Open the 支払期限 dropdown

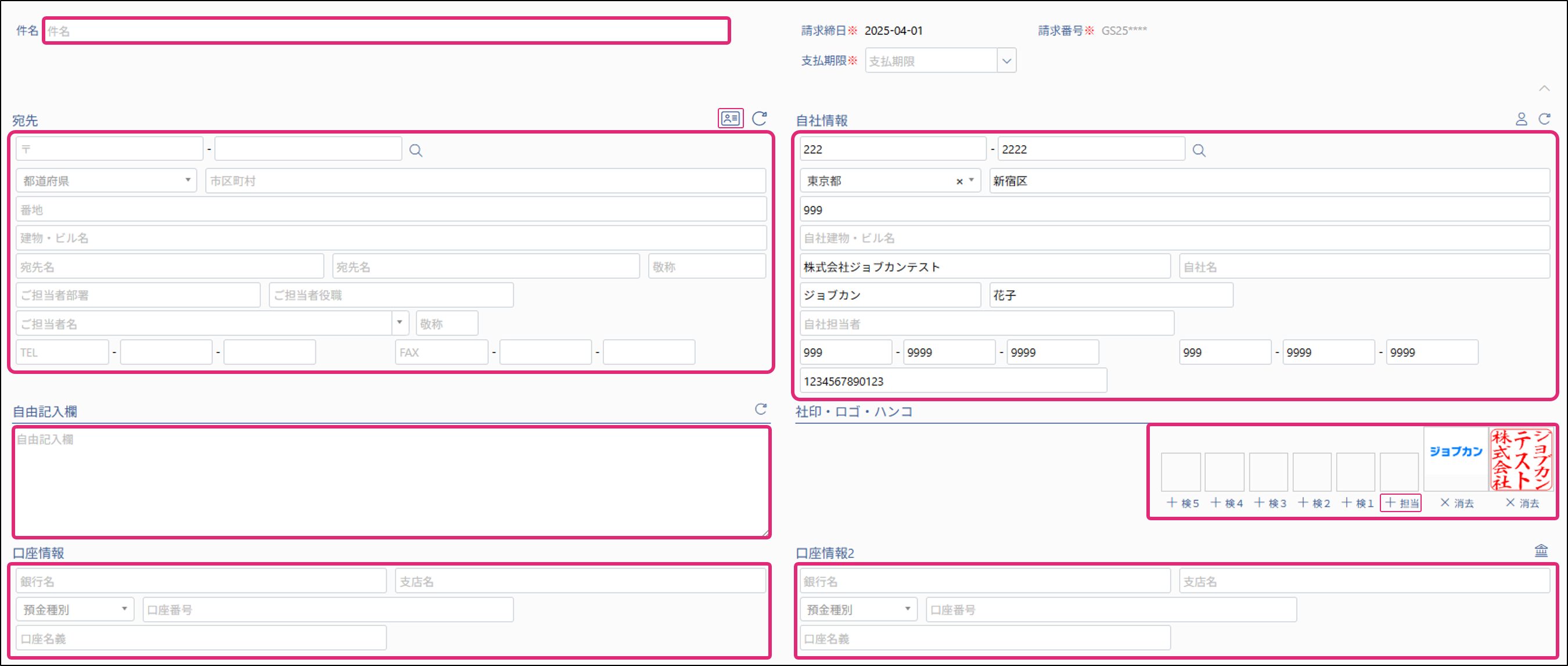point(1006,61)
